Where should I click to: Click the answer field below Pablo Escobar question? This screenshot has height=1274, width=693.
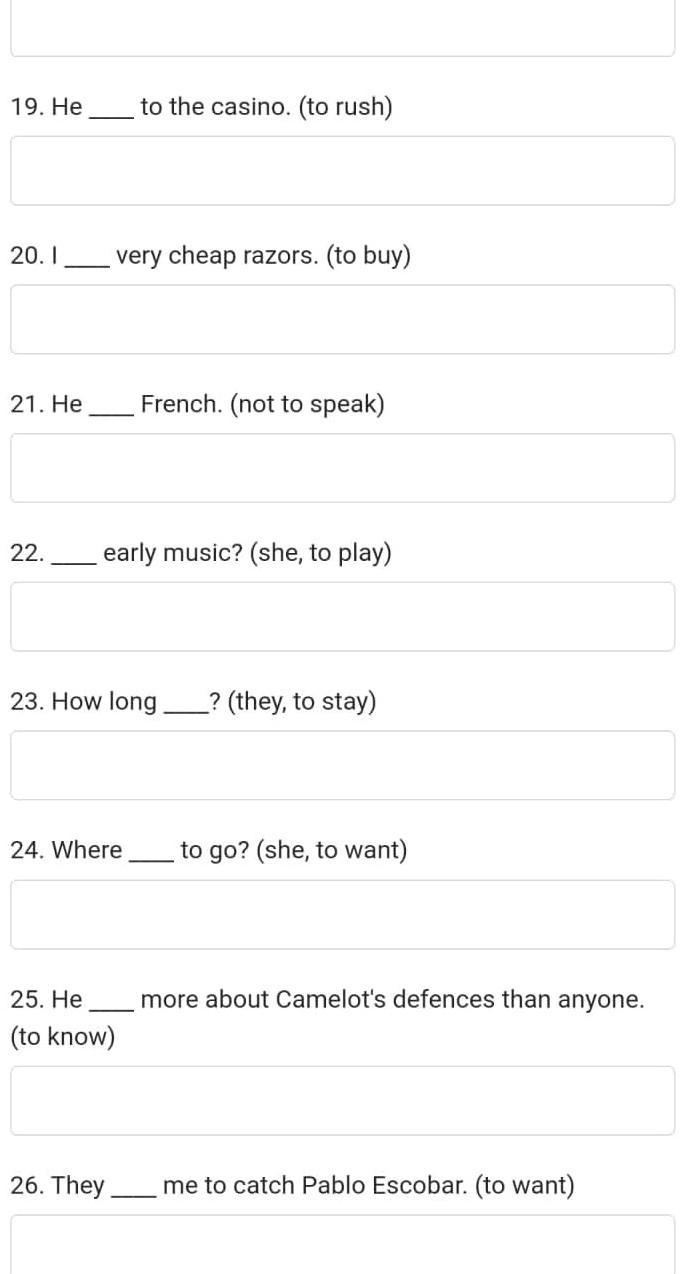click(342, 1244)
